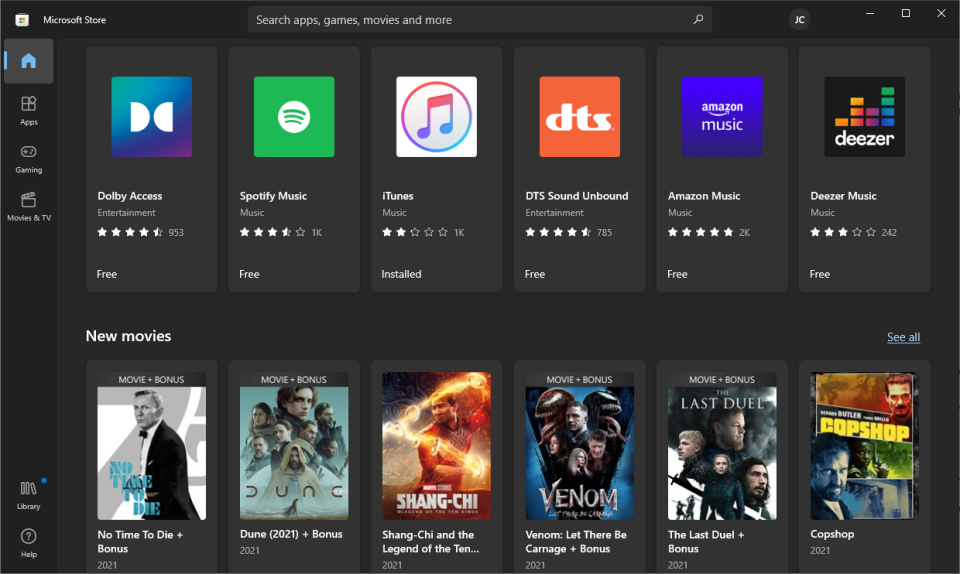Image resolution: width=960 pixels, height=574 pixels.
Task: Click the Copshop title text
Action: (x=832, y=534)
